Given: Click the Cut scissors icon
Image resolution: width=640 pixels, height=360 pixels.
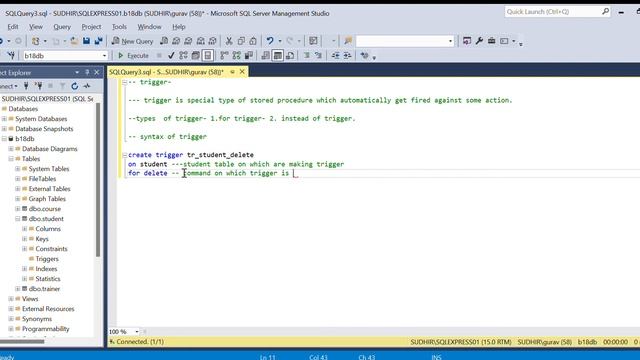Looking at the screenshot, I should point(229,41).
